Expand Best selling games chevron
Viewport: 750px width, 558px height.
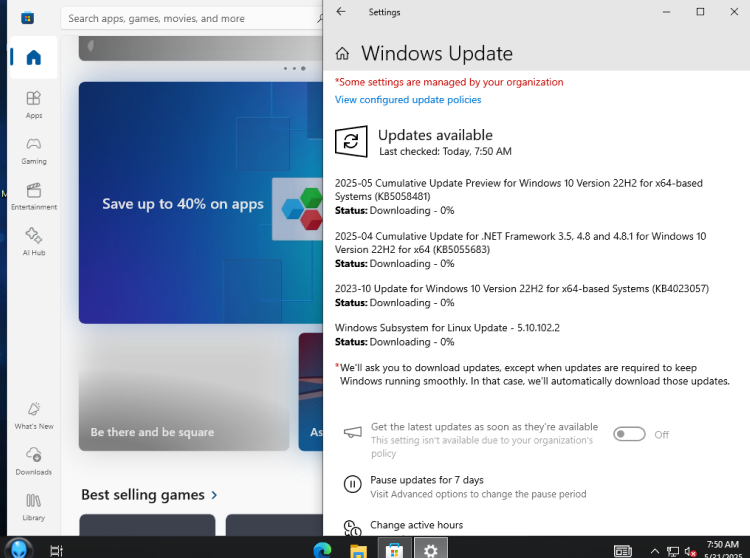tap(214, 495)
